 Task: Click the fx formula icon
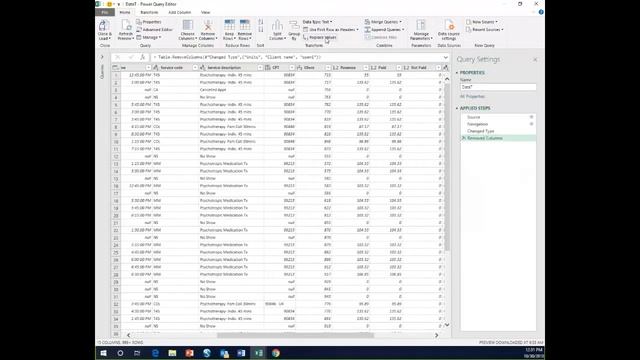tap(142, 58)
